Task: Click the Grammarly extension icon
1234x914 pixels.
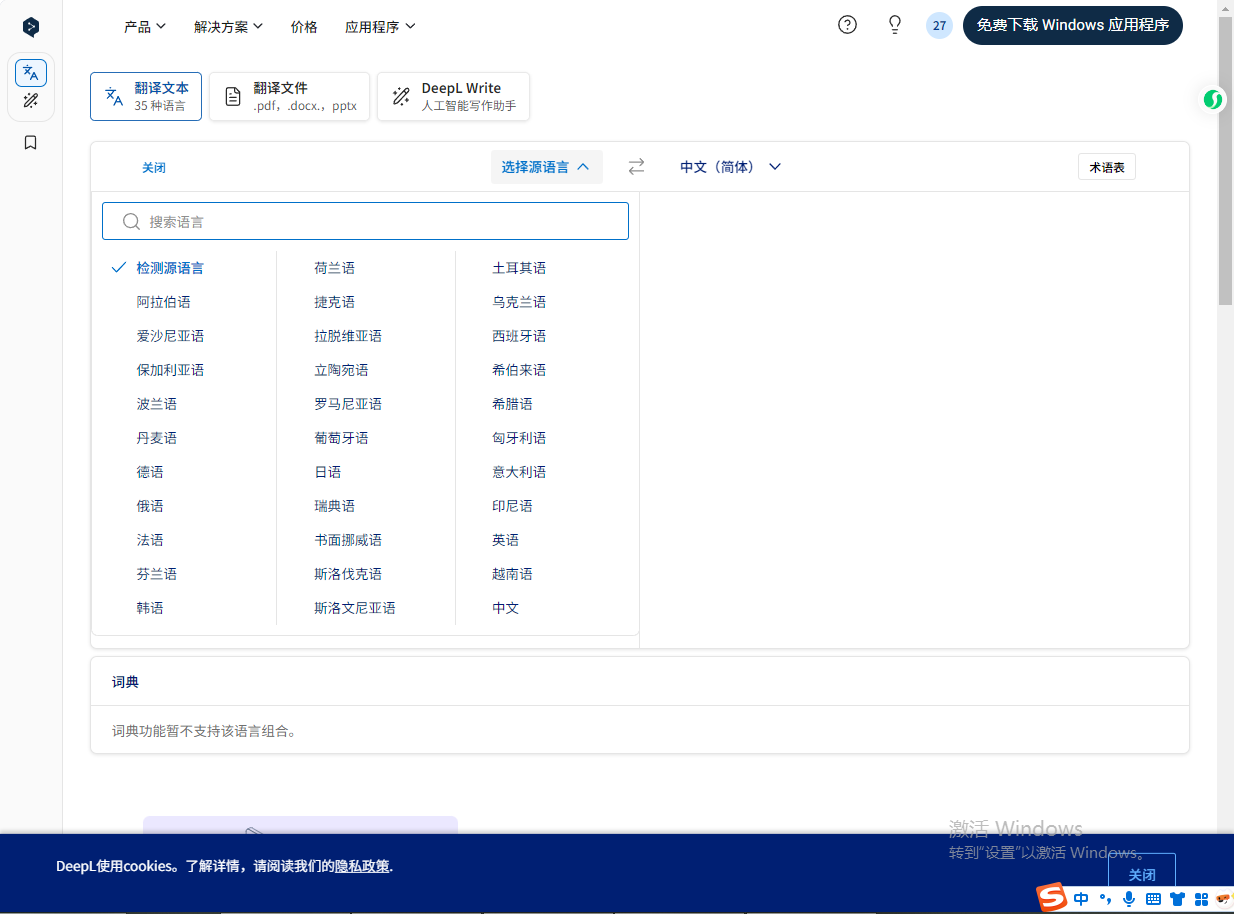Action: tap(1213, 99)
